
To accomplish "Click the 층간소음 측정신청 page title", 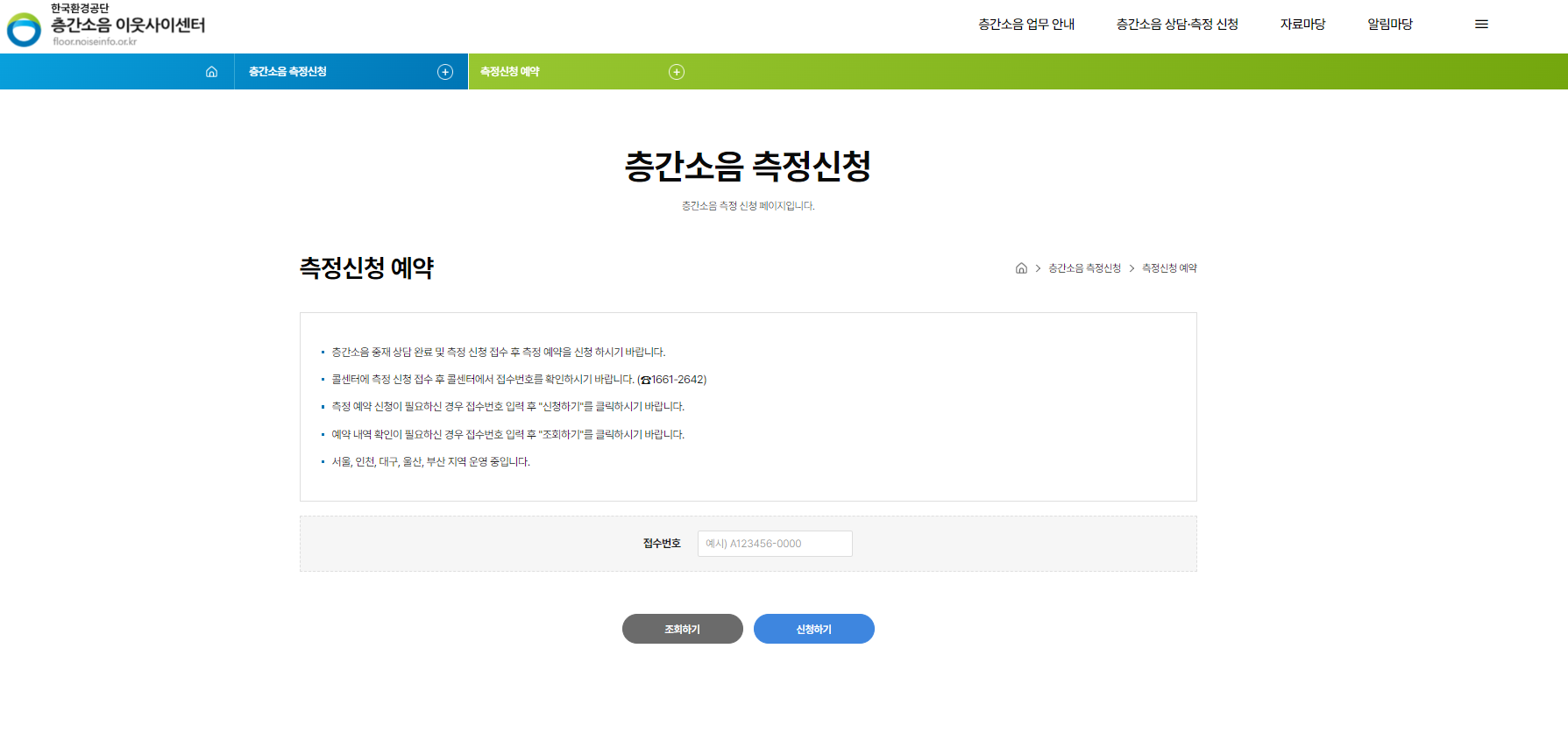I will tap(748, 166).
